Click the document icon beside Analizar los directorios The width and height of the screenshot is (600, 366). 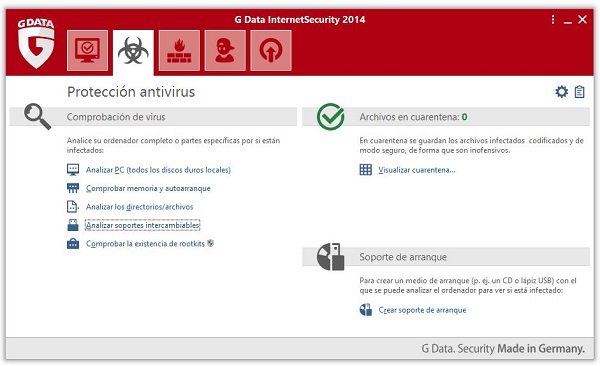pyautogui.click(x=73, y=206)
